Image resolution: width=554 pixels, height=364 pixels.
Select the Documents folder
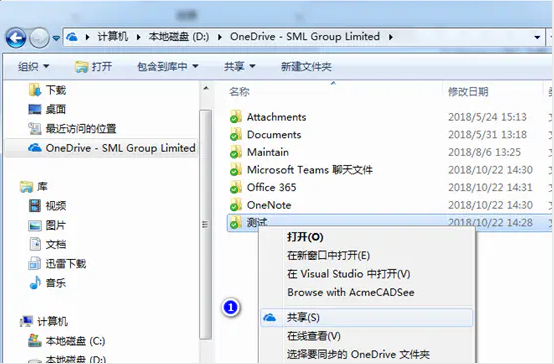(x=274, y=135)
